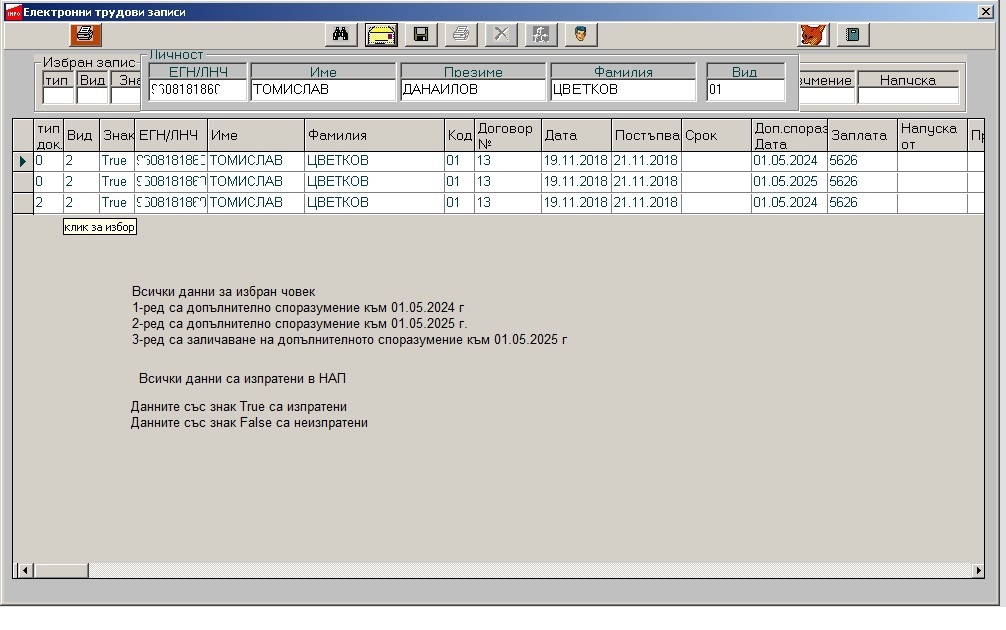Close the Електронни трудови записи window

[985, 12]
